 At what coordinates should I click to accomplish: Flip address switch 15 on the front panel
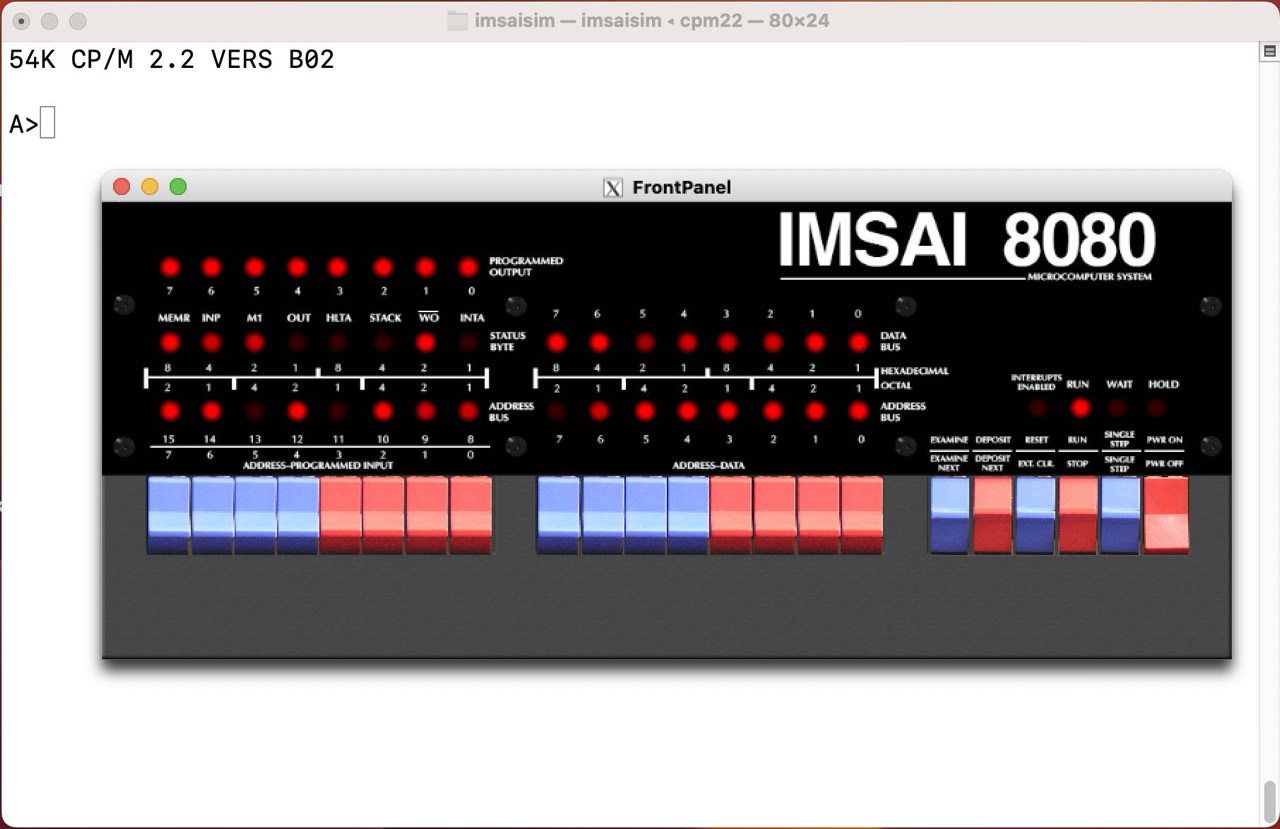pyautogui.click(x=168, y=515)
